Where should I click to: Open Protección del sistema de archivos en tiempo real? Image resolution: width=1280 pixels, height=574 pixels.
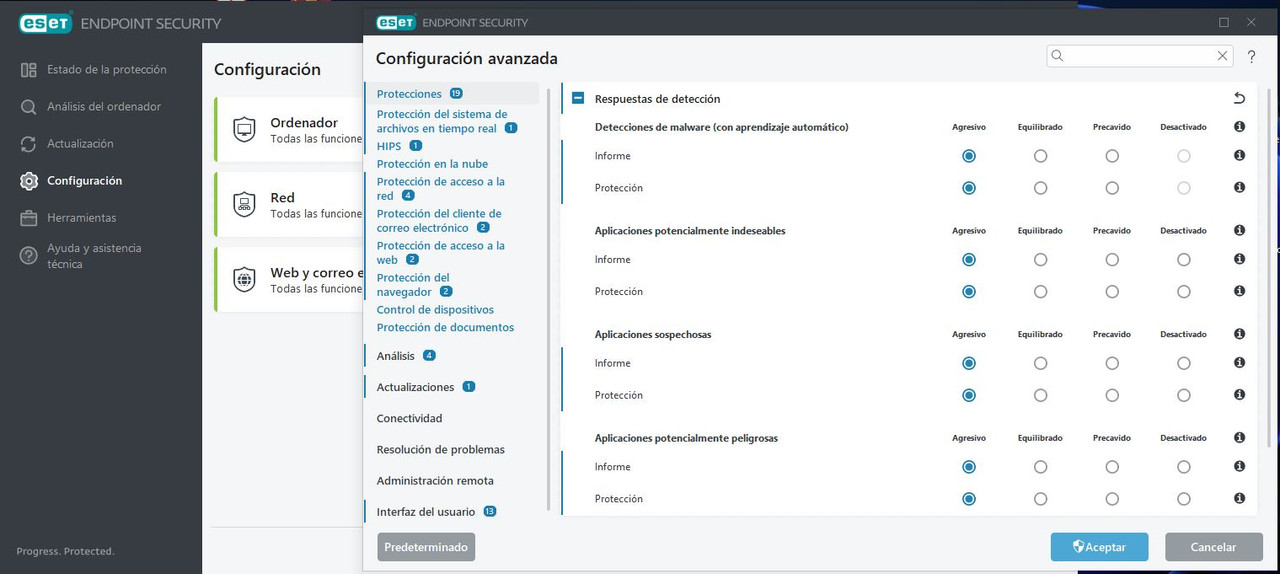[x=442, y=121]
